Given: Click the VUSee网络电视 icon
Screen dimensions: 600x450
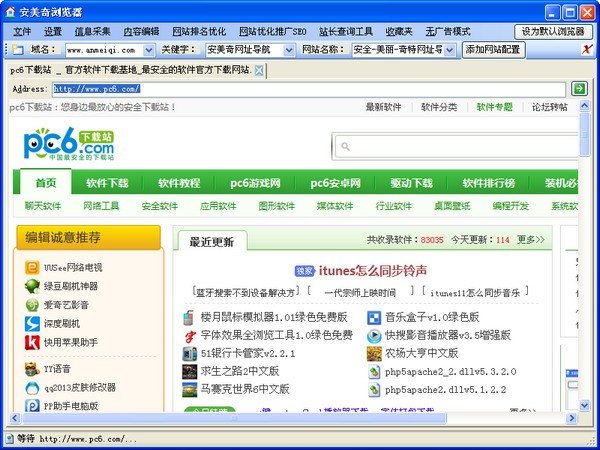Looking at the screenshot, I should pyautogui.click(x=32, y=267).
